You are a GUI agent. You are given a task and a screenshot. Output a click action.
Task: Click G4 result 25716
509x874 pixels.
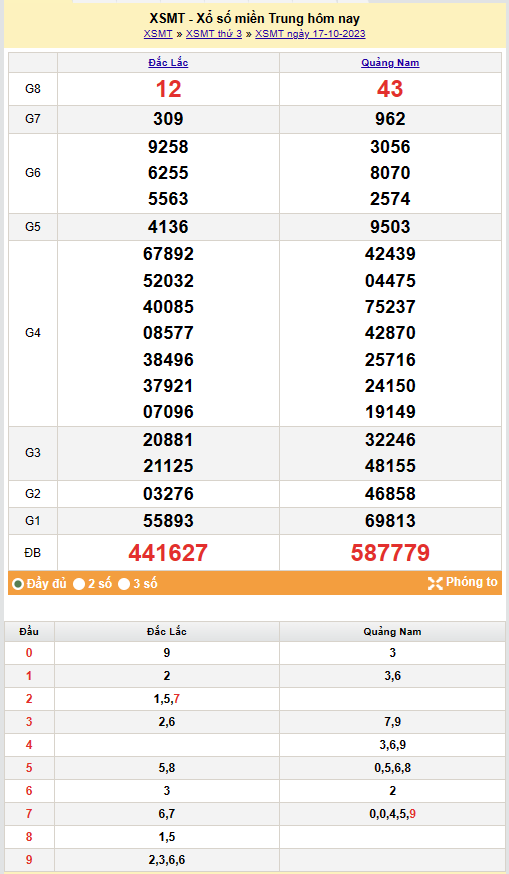tap(390, 360)
